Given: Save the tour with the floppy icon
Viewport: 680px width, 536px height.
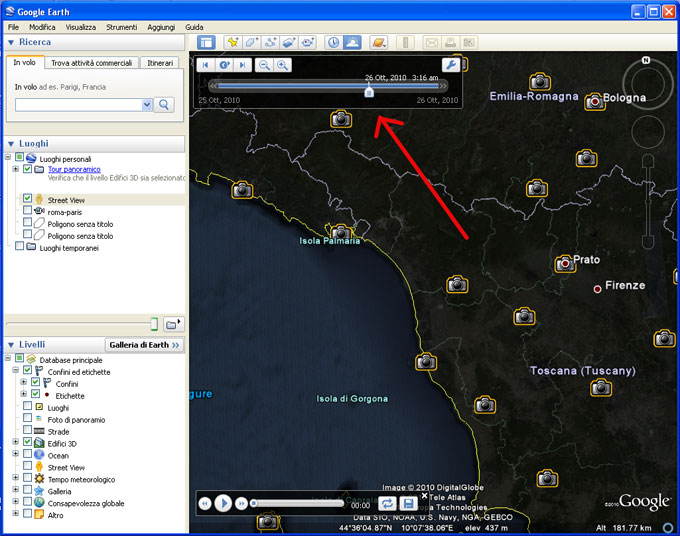Looking at the screenshot, I should point(408,503).
